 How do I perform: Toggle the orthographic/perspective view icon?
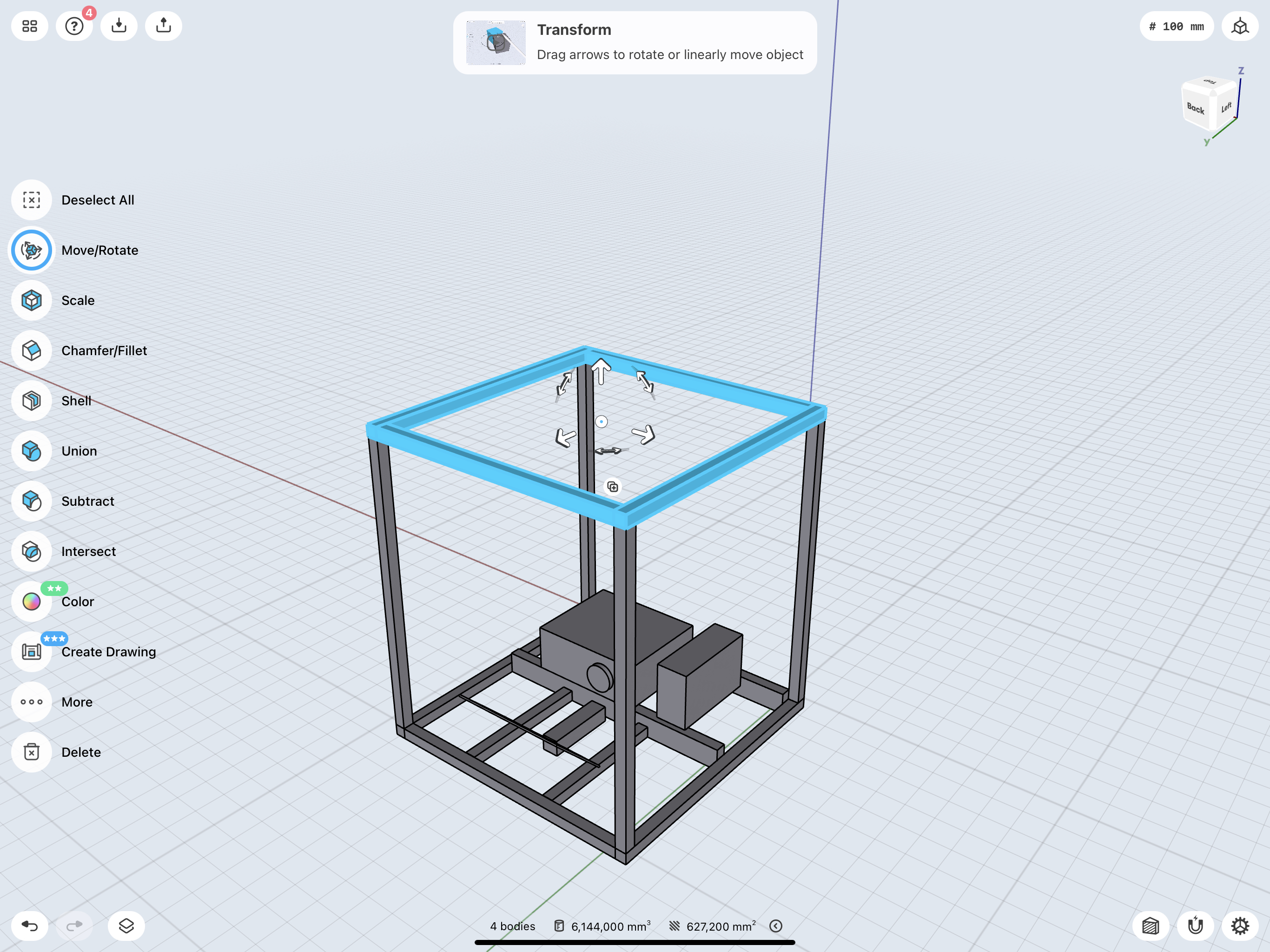(x=1240, y=26)
